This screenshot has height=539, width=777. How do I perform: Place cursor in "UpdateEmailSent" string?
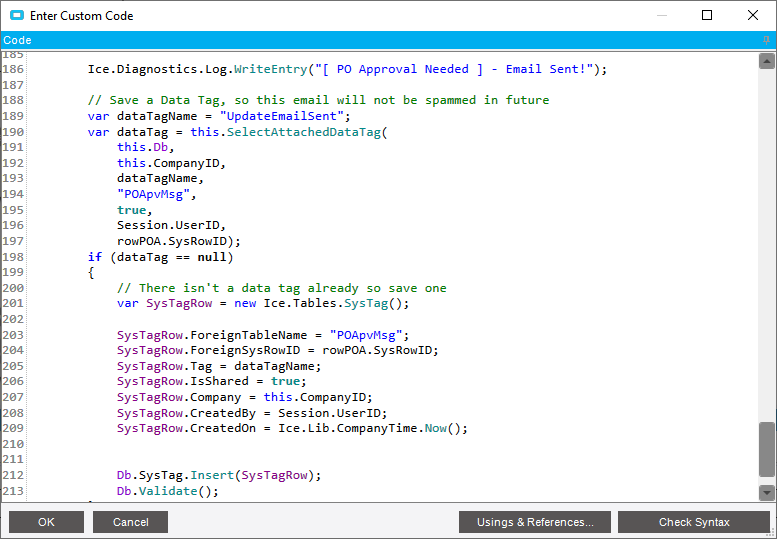[281, 116]
